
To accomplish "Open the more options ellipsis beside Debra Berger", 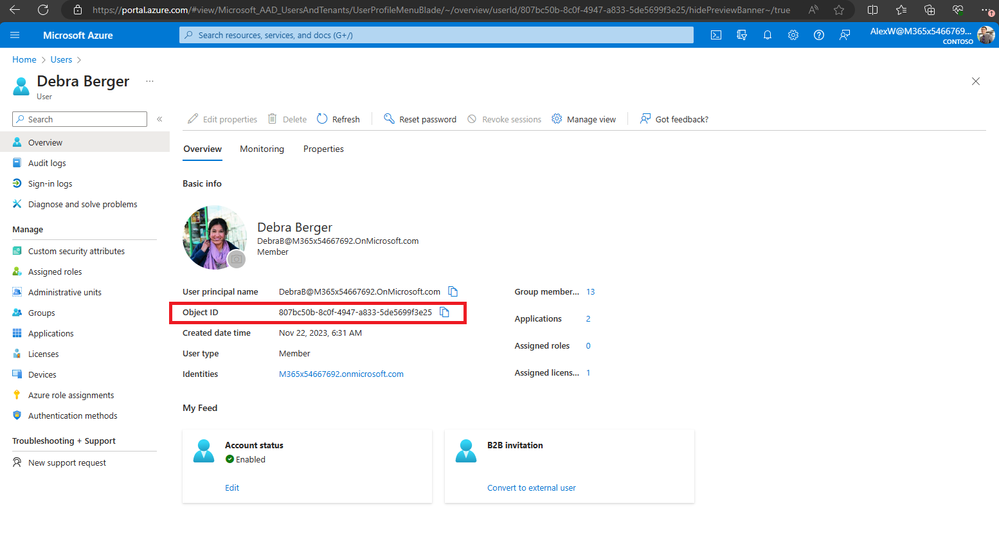I will point(150,81).
